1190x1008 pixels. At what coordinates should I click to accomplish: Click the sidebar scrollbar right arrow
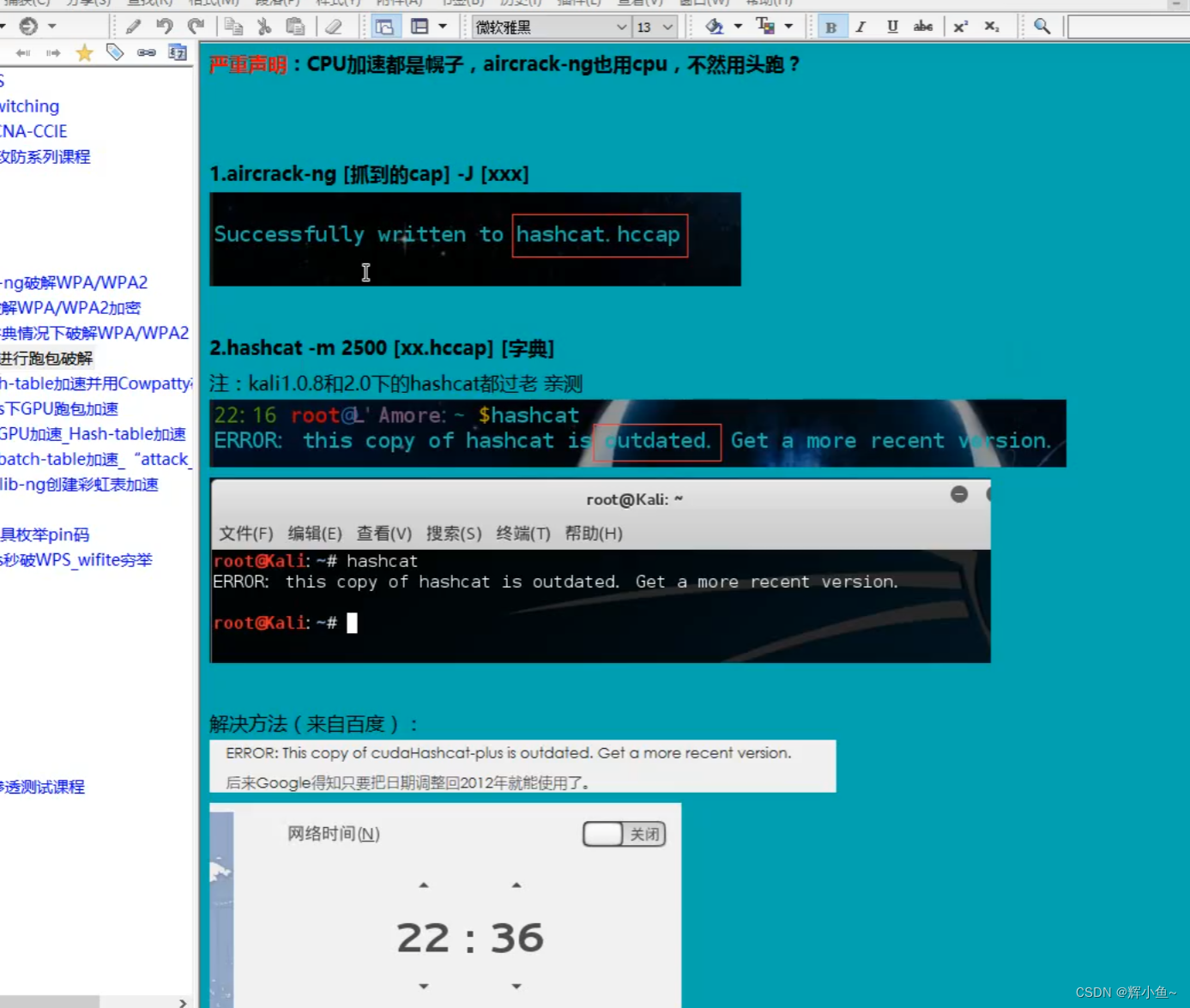[x=183, y=1002]
